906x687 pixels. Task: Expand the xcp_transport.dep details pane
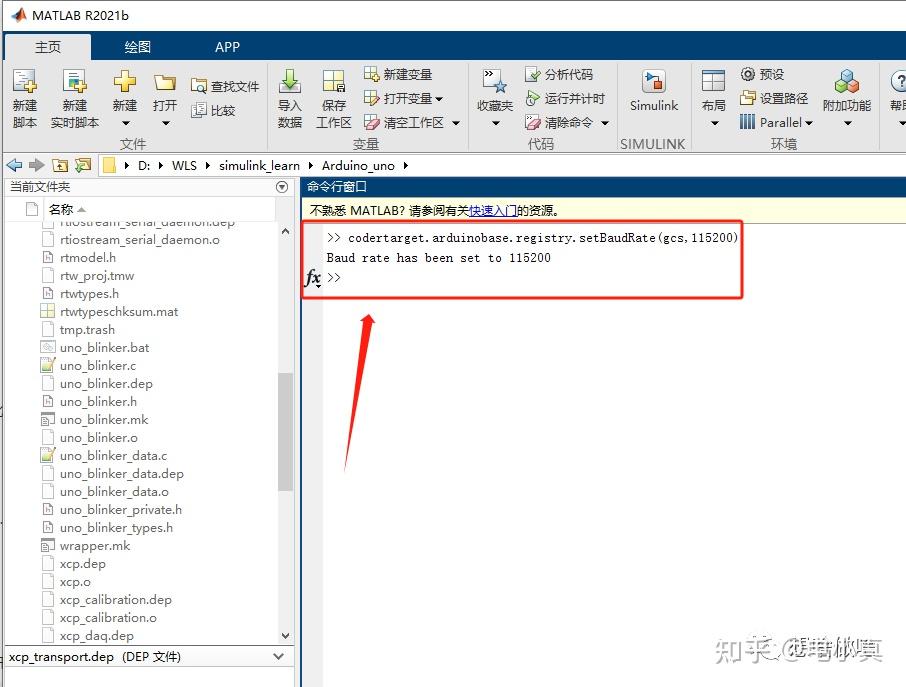279,657
